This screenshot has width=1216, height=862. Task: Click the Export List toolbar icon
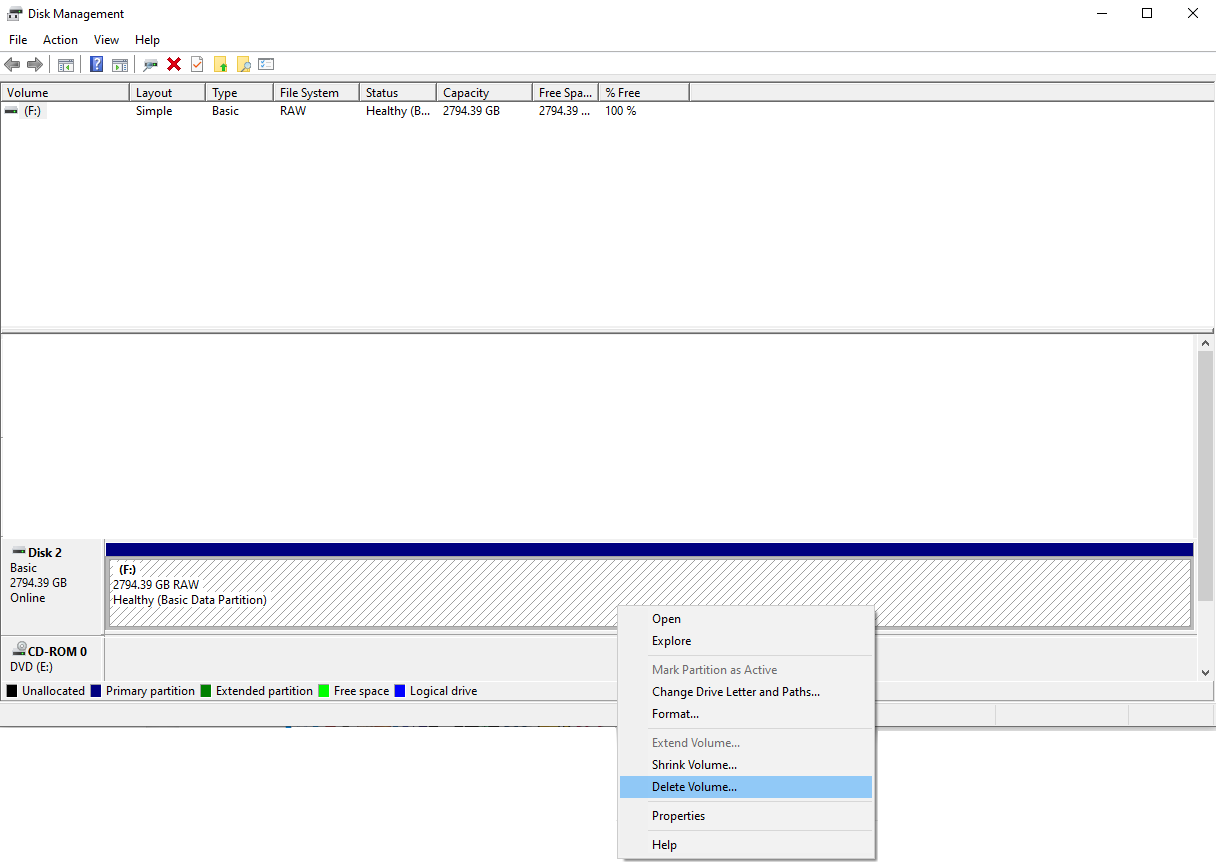point(266,64)
